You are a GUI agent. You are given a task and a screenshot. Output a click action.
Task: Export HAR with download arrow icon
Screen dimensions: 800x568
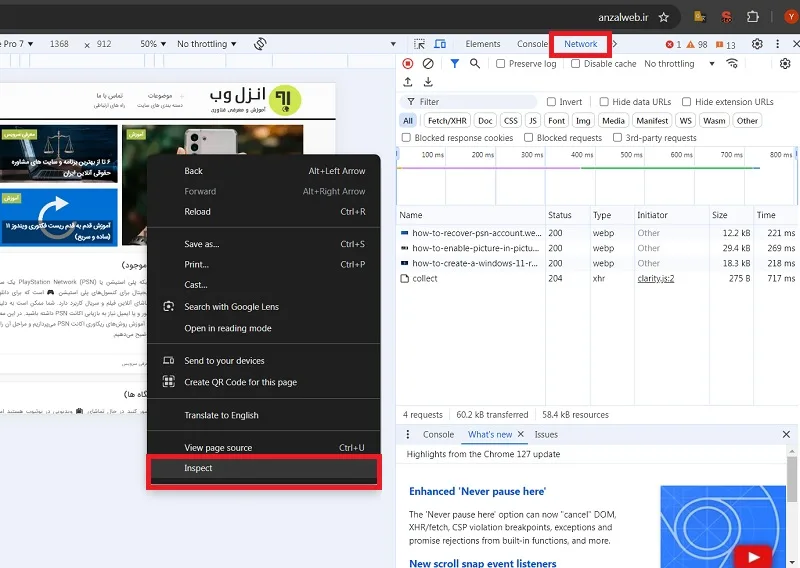tap(428, 82)
